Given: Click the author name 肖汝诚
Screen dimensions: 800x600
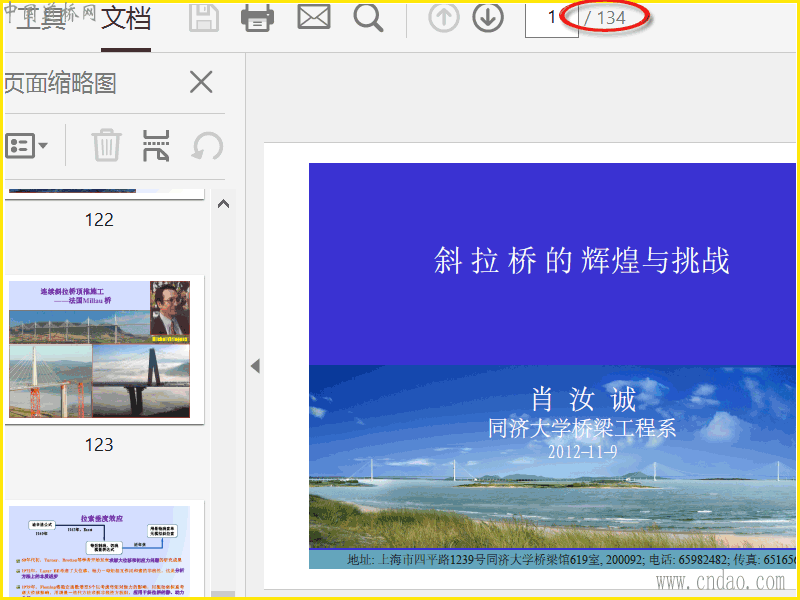Looking at the screenshot, I should pos(583,399).
